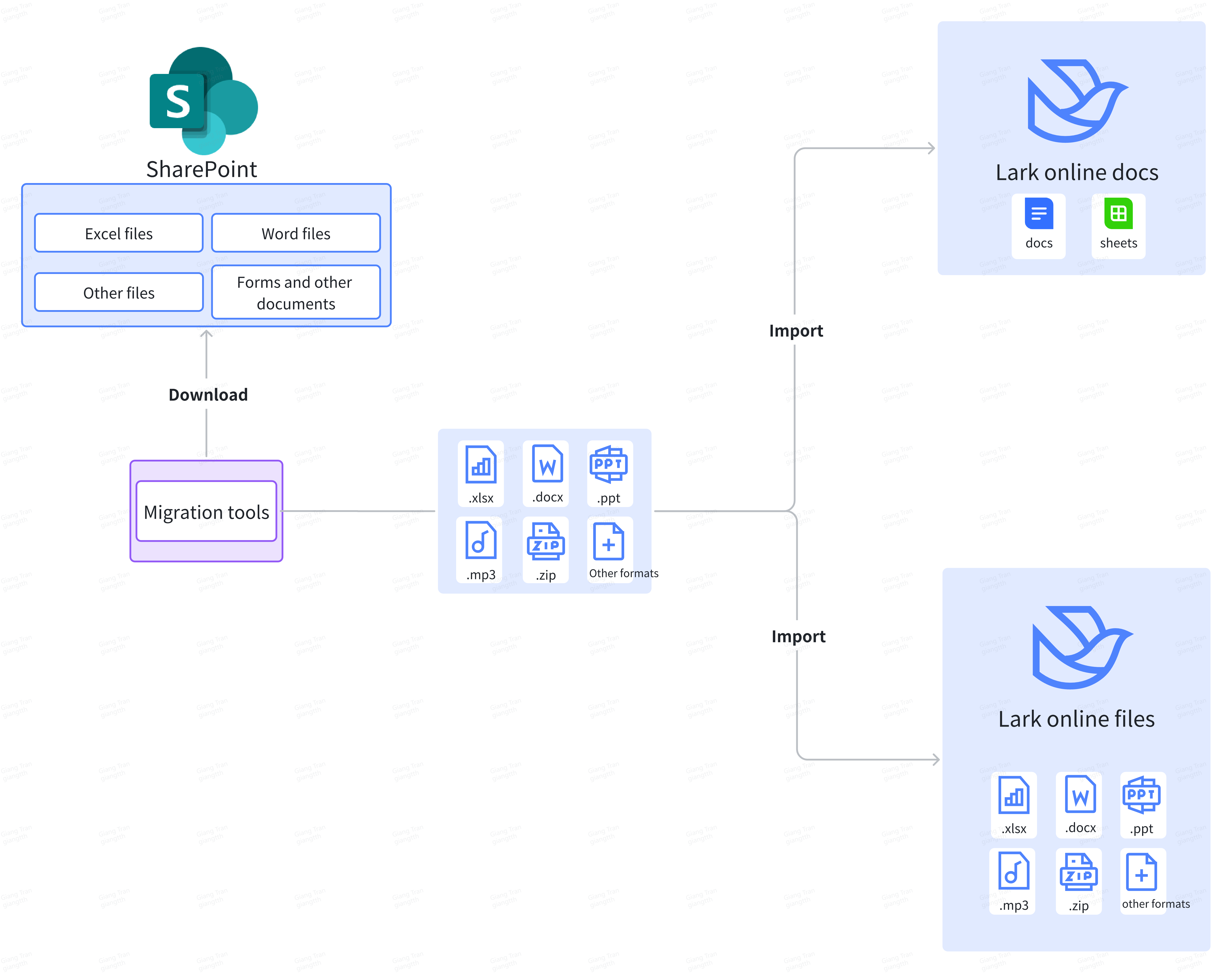Select Forms and other documents box
This screenshot has width=1232, height=973.
click(x=296, y=292)
